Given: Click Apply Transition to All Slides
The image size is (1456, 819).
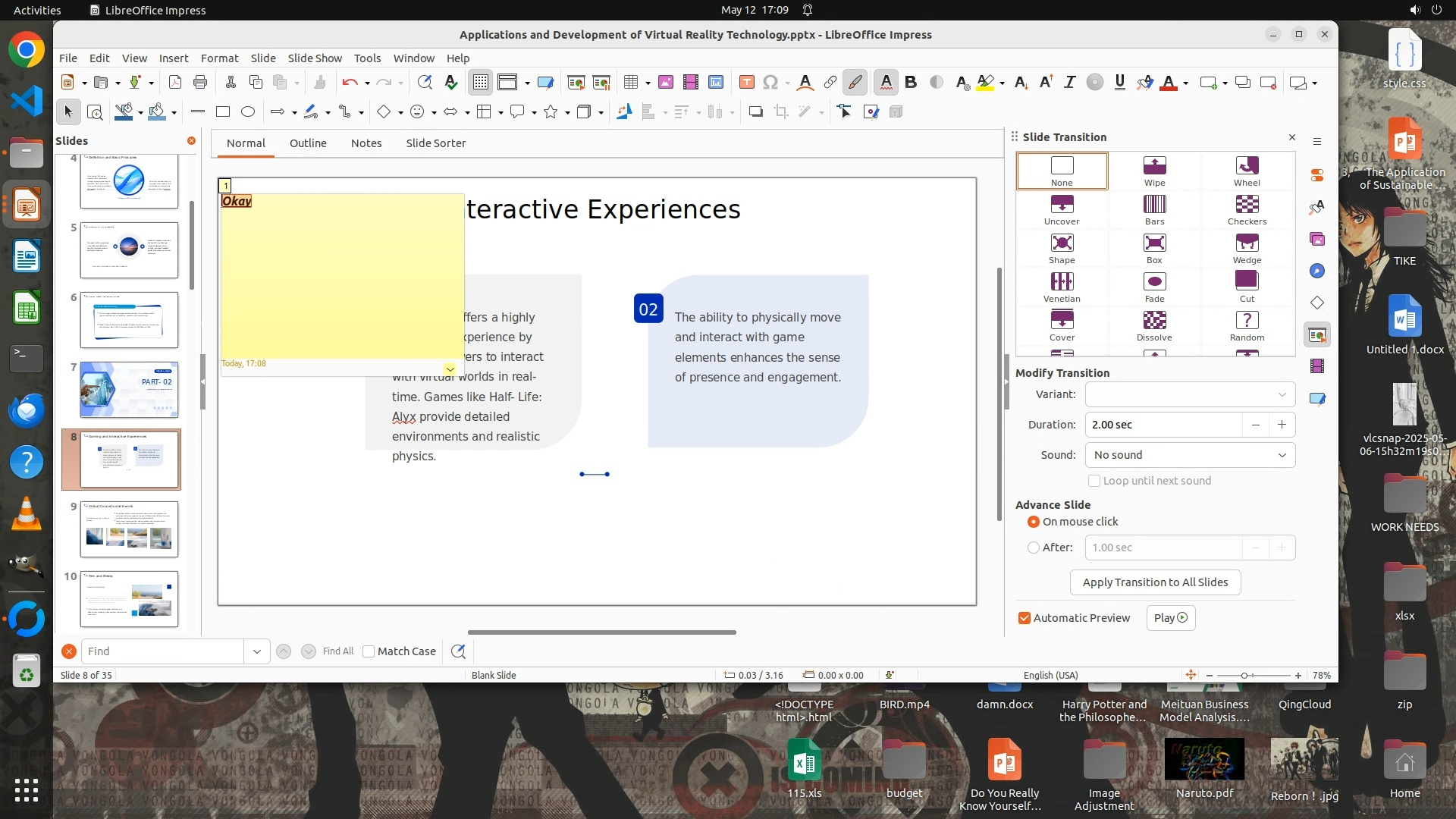Looking at the screenshot, I should tap(1155, 582).
